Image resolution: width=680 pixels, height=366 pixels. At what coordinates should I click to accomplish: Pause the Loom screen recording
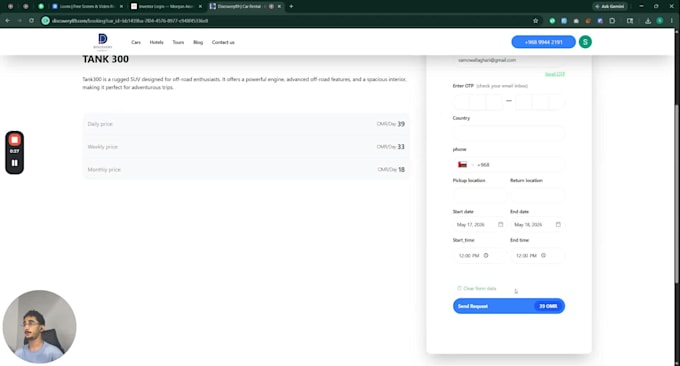14,163
